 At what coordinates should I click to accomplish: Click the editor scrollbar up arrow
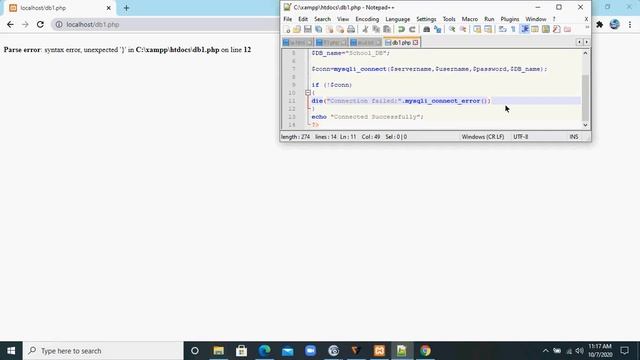[585, 53]
